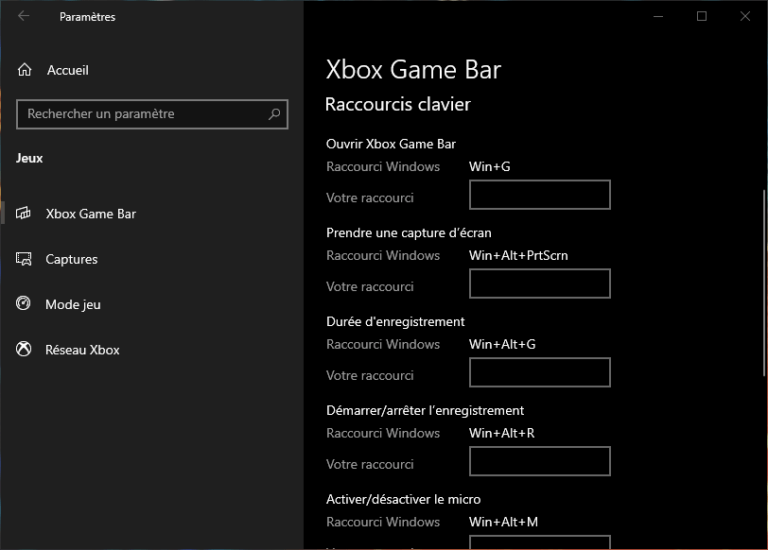768x550 pixels.
Task: Select the Xbox Game Bar sidebar entry
Action: click(x=90, y=214)
